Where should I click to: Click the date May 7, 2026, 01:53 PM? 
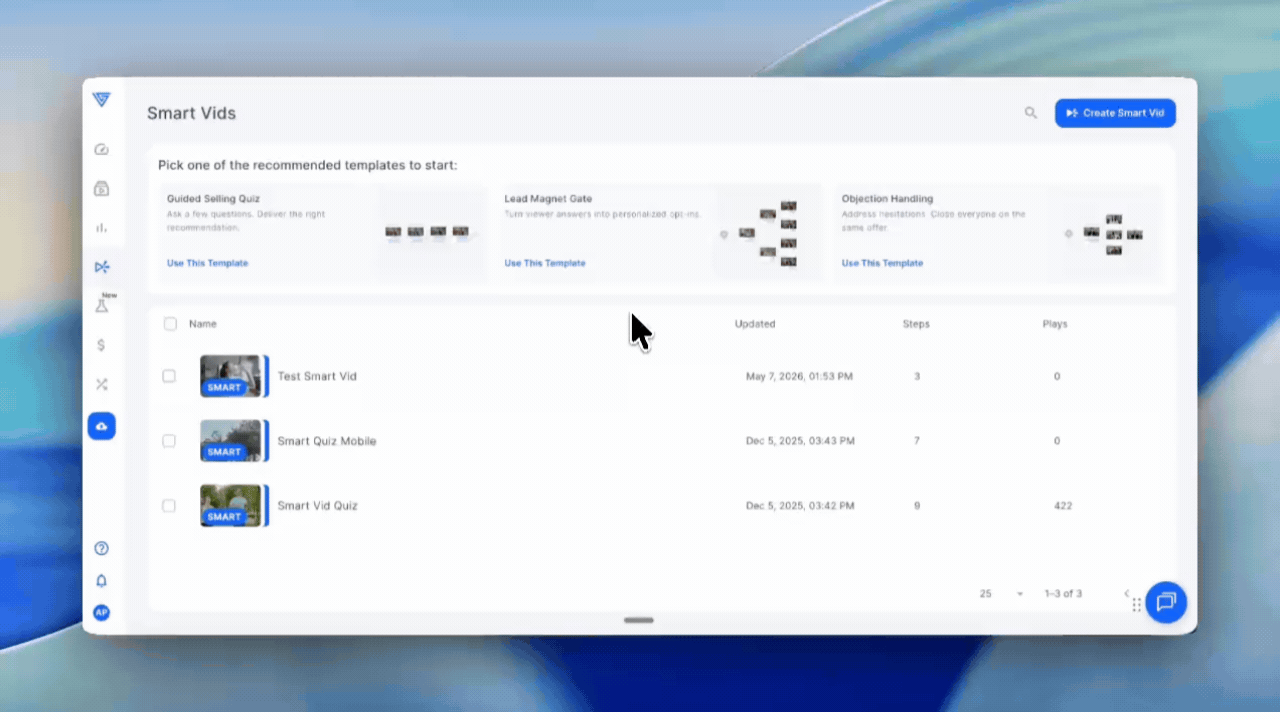coord(800,376)
